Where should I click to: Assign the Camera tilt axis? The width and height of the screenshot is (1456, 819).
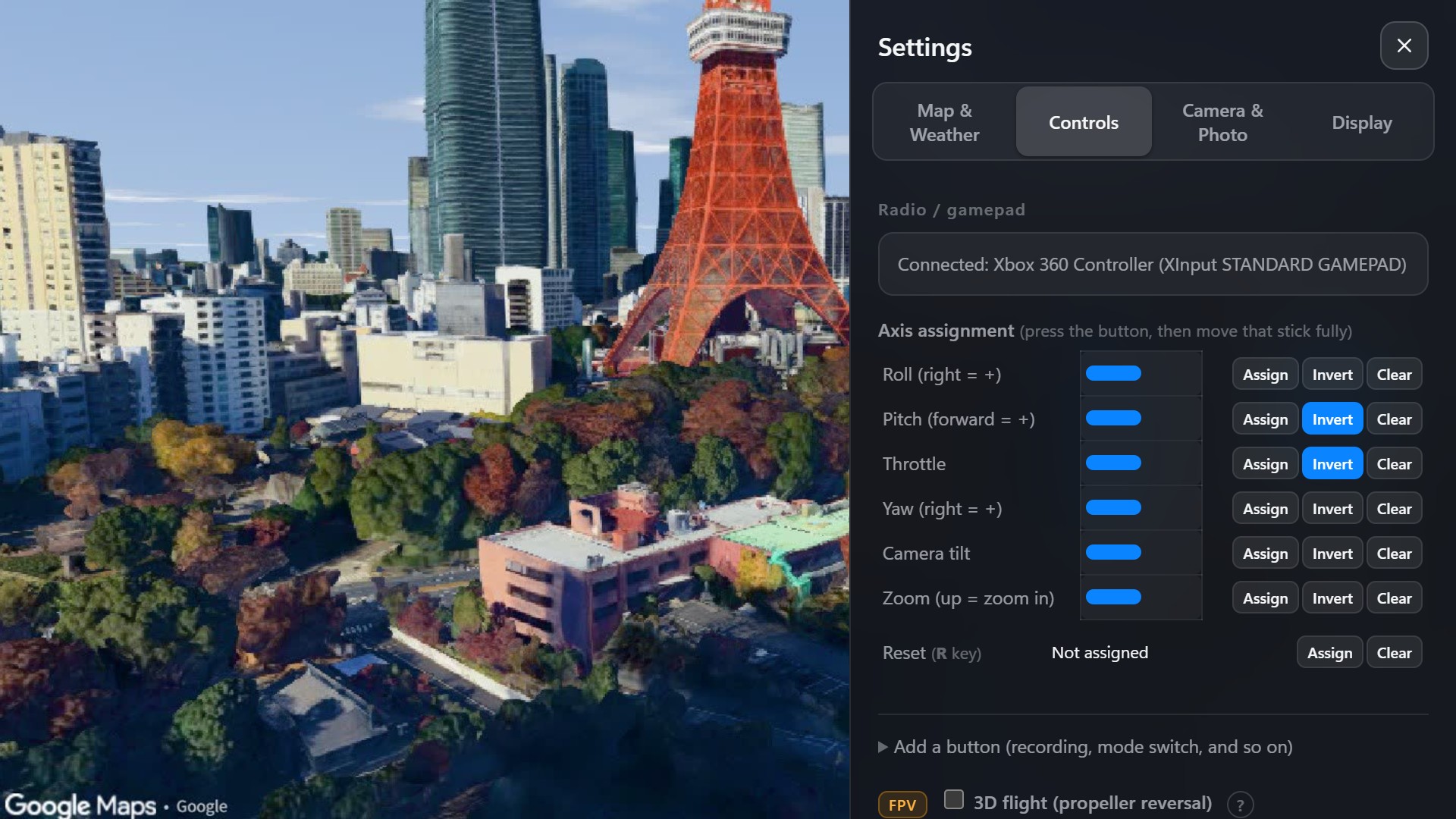point(1265,554)
